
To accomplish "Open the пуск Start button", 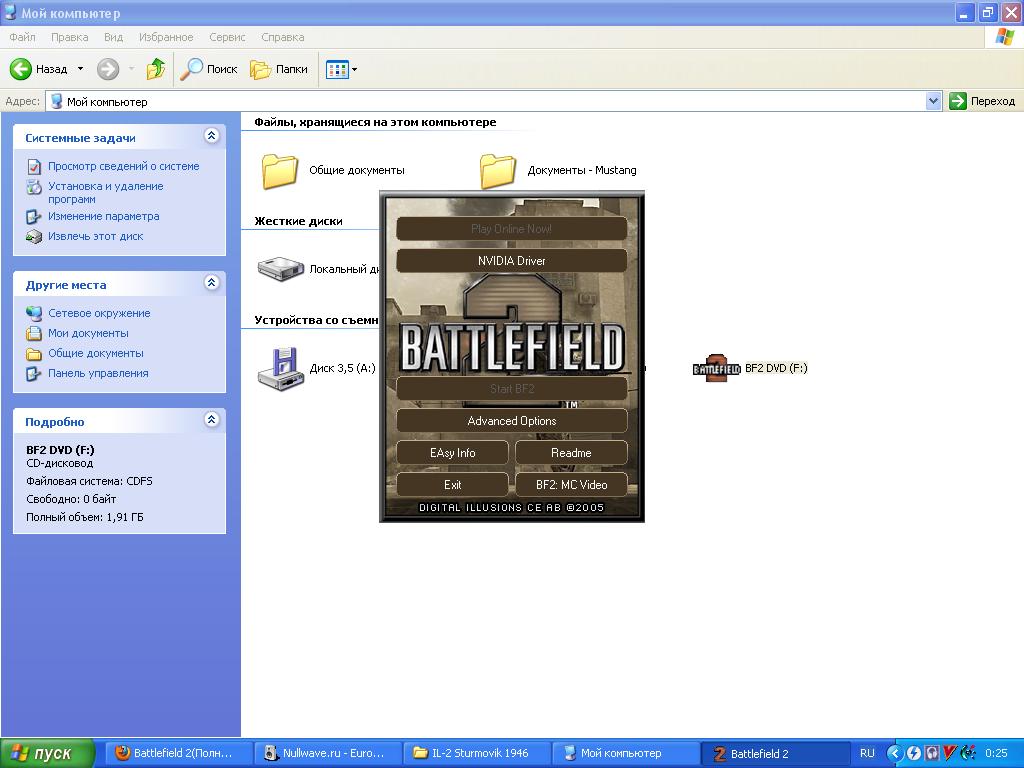I will tap(47, 754).
